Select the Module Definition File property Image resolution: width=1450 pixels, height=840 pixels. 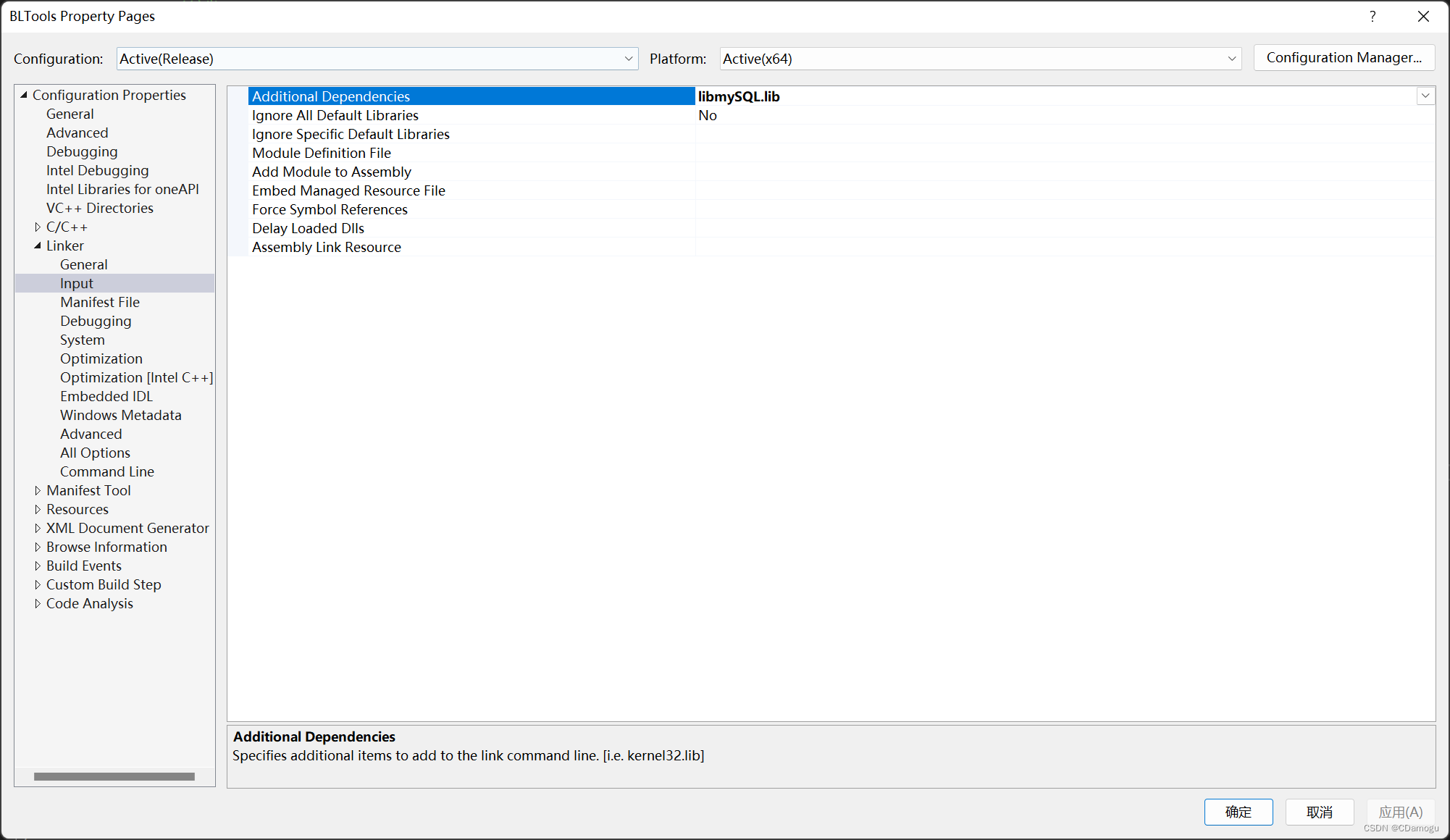tap(322, 153)
